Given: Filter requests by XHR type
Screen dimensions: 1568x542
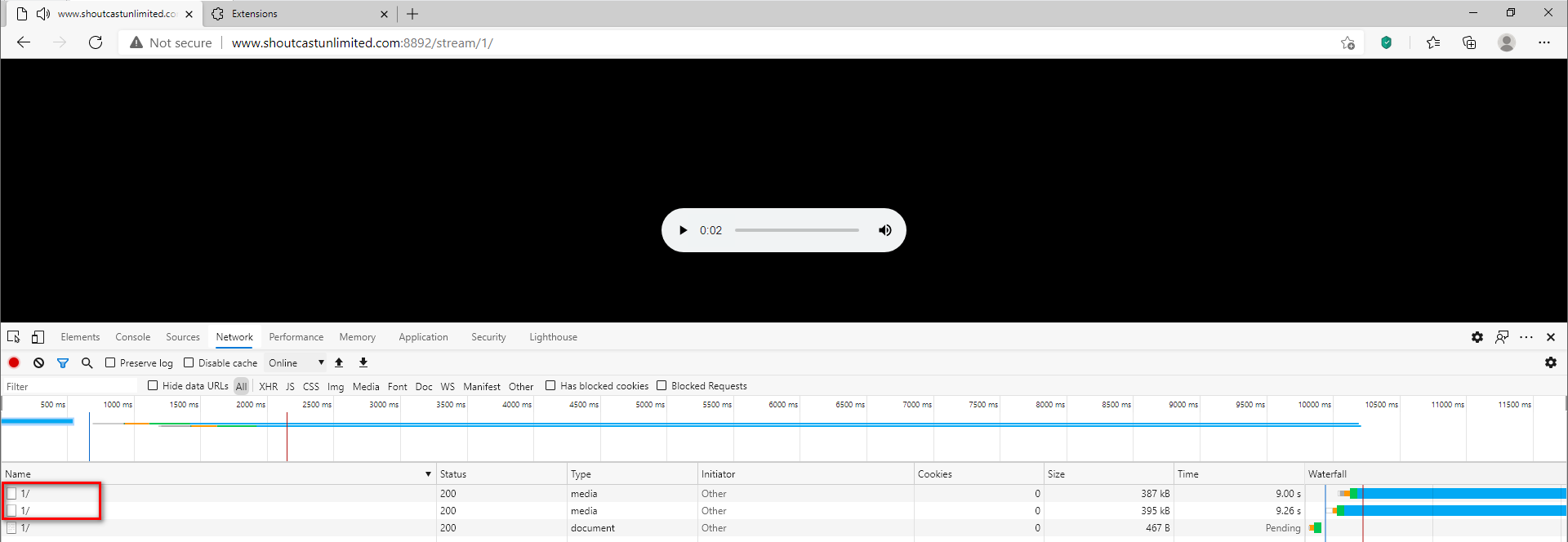Looking at the screenshot, I should (x=268, y=386).
